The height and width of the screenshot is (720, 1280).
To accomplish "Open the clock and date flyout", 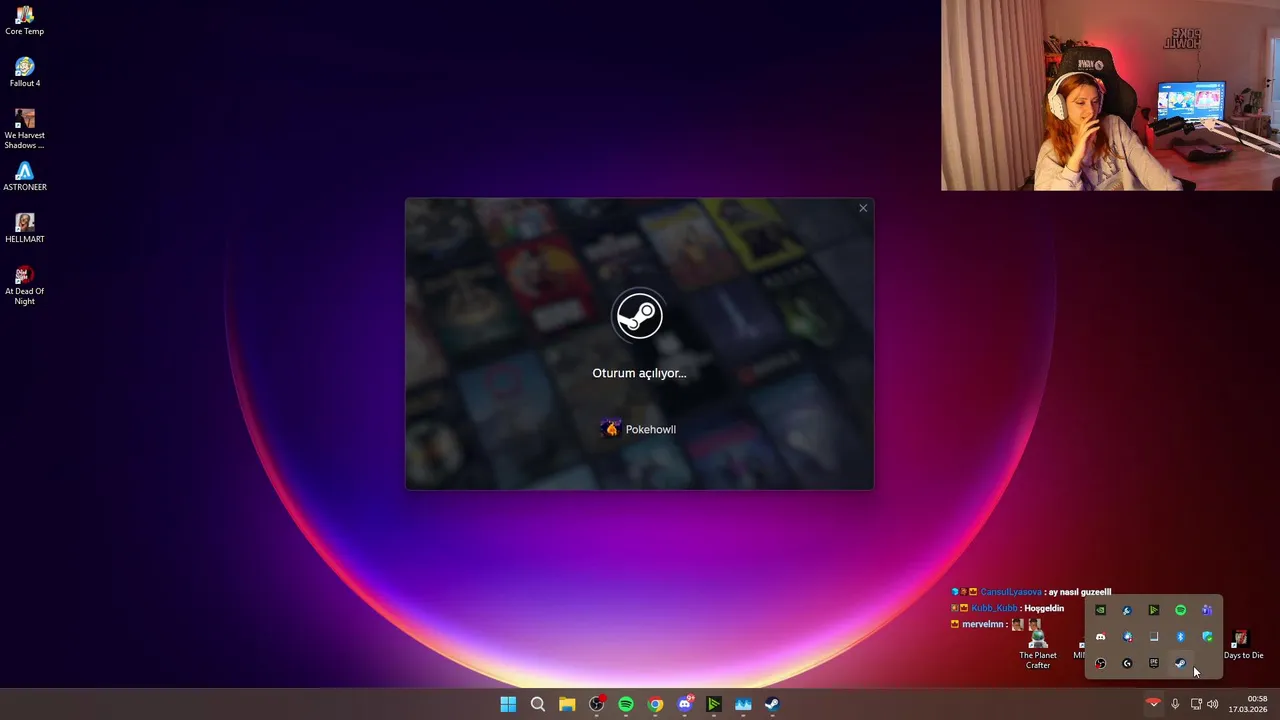I will [1248, 704].
